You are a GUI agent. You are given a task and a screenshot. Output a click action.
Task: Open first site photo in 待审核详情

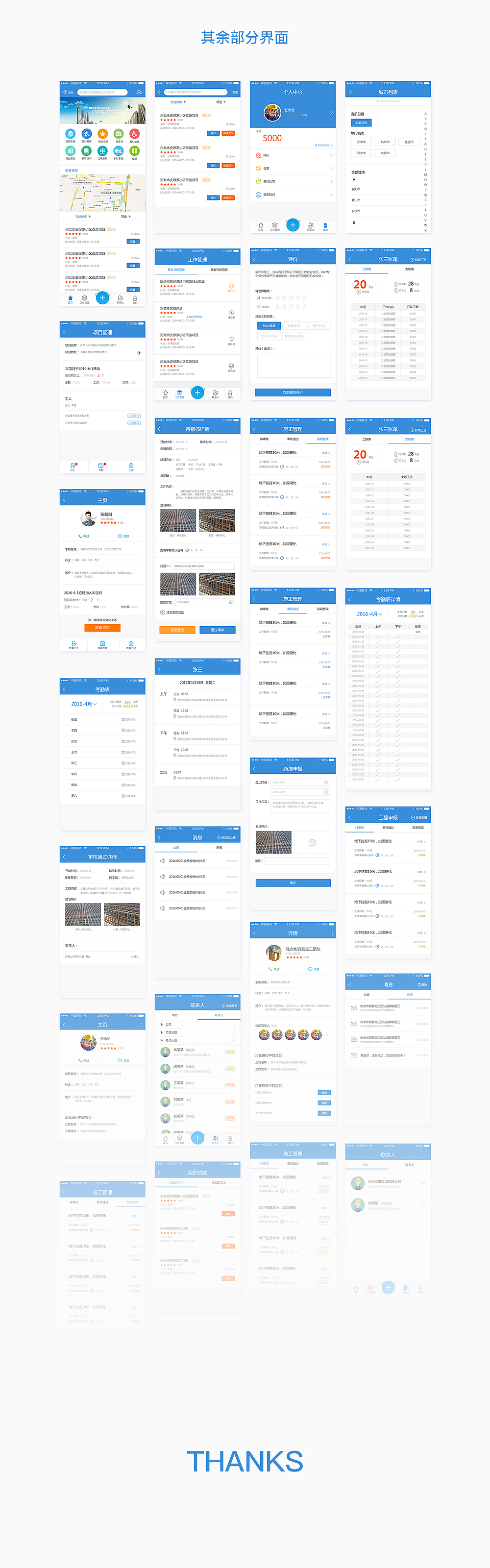(178, 521)
